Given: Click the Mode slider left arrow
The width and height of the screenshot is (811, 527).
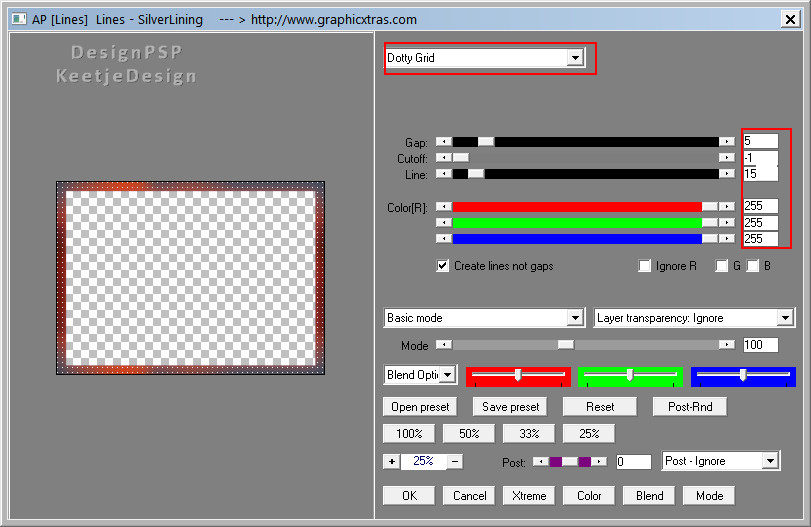Looking at the screenshot, I should pos(443,345).
